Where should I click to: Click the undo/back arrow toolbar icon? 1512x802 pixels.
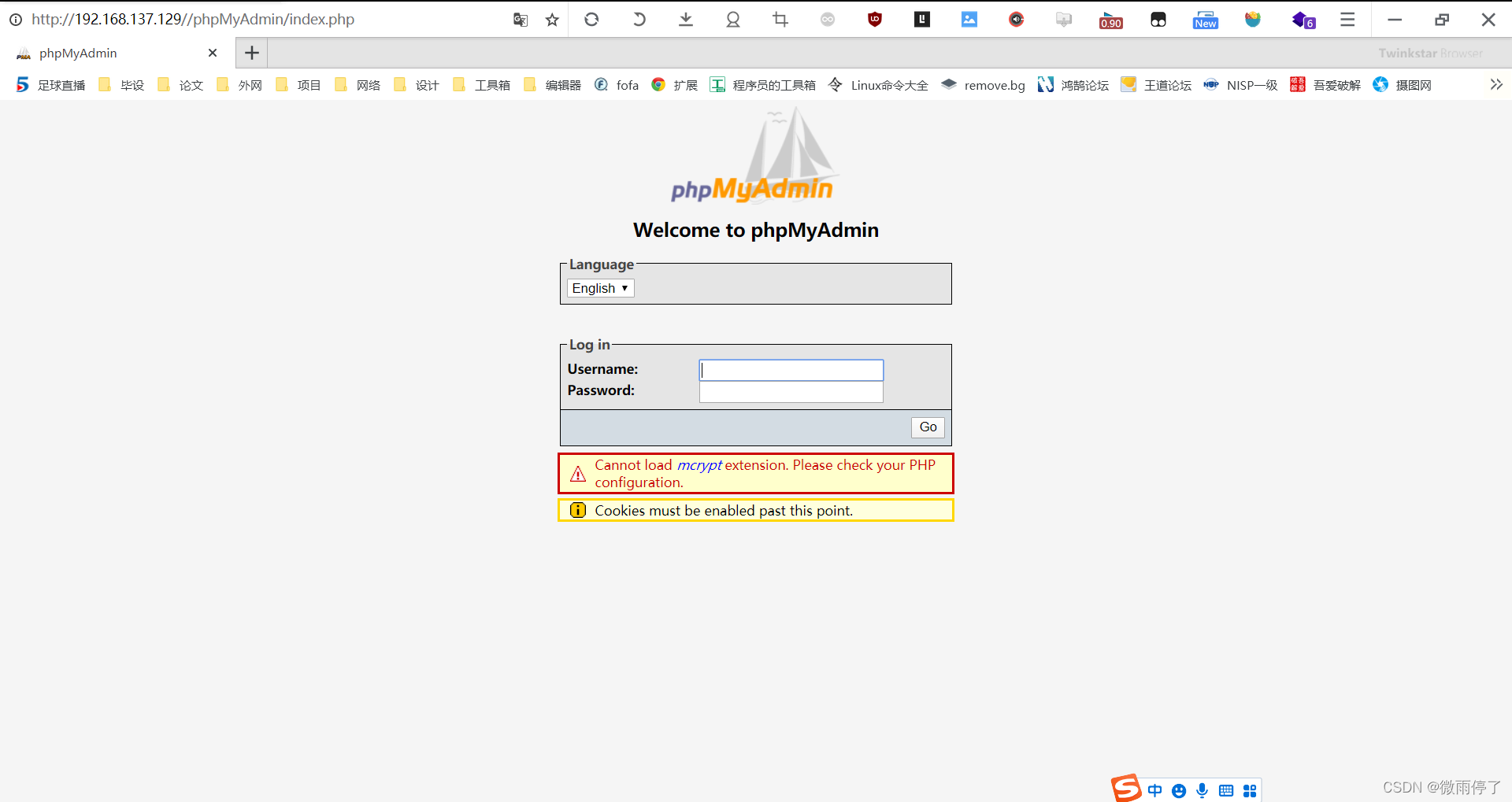(x=639, y=20)
